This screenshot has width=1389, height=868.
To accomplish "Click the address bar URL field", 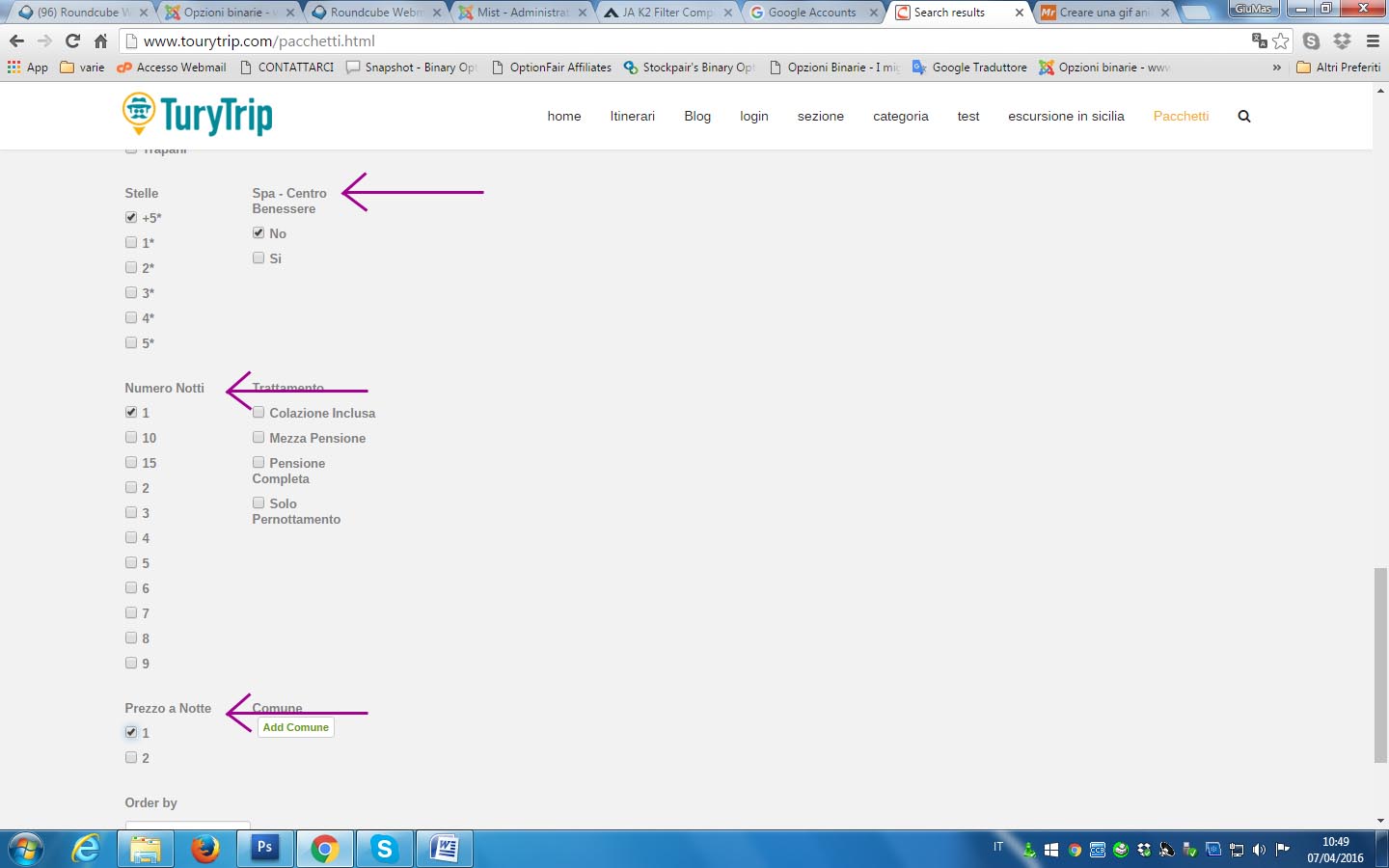I will coord(685,41).
